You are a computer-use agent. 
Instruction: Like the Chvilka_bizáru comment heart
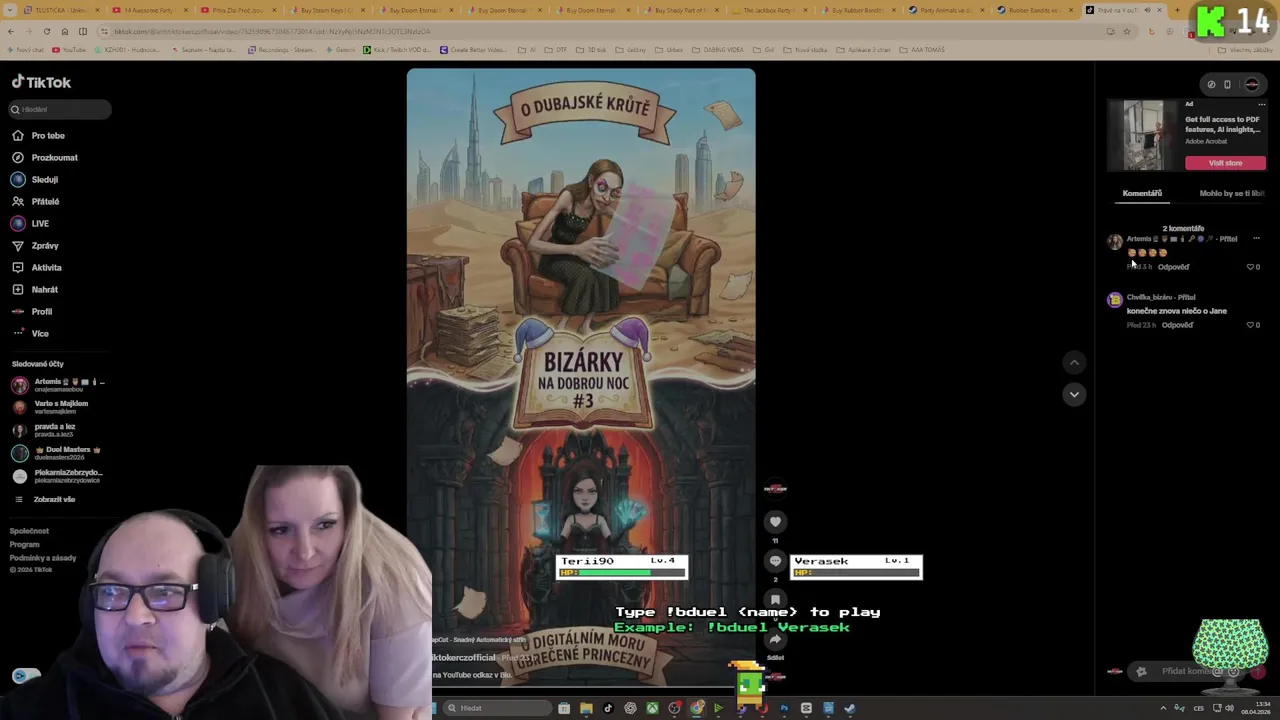(x=1250, y=325)
